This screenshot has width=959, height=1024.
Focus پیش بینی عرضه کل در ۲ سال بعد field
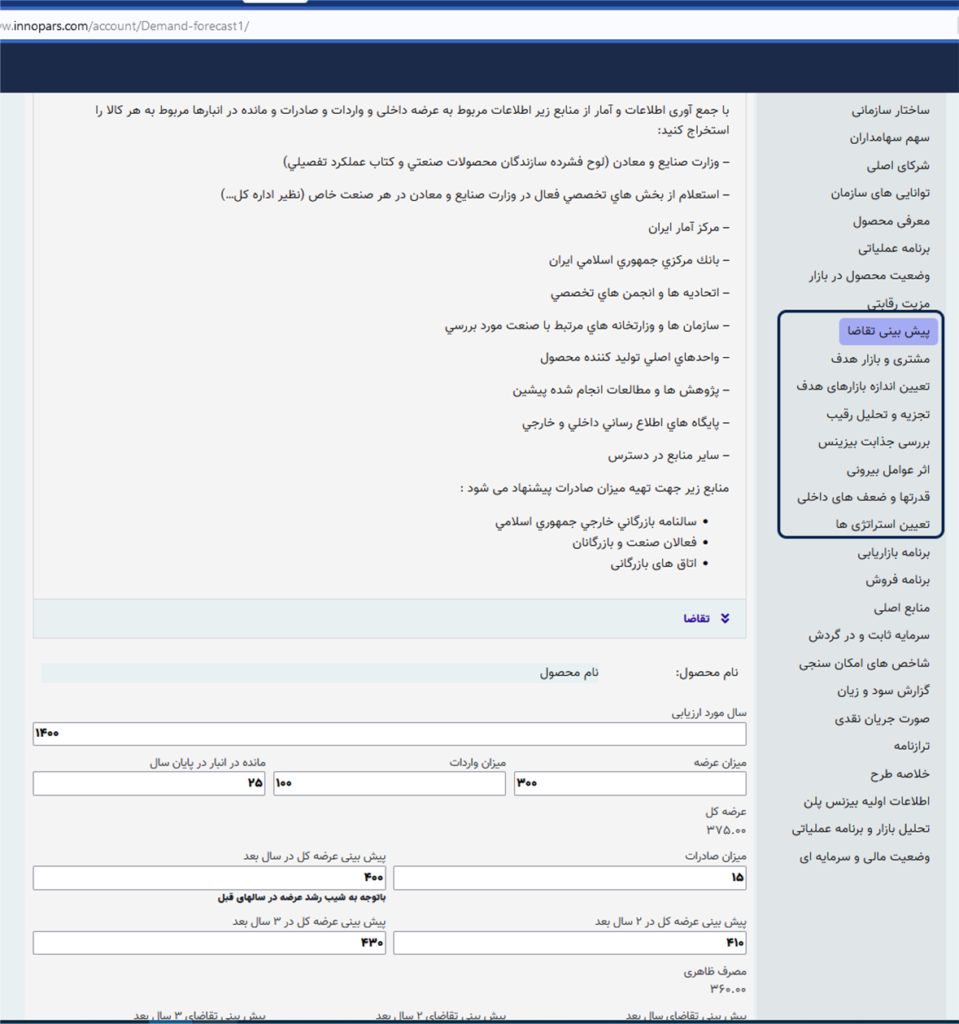click(x=570, y=943)
